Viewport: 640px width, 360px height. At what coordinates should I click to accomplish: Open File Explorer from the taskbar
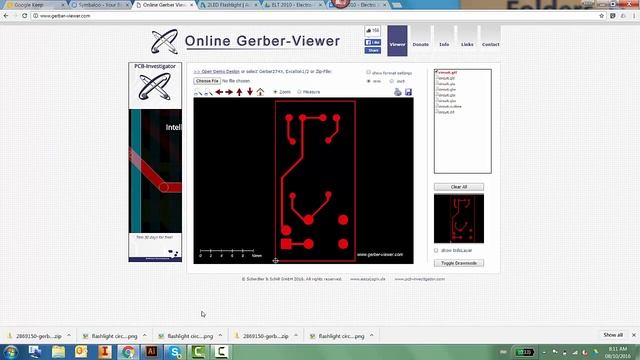tap(58, 352)
